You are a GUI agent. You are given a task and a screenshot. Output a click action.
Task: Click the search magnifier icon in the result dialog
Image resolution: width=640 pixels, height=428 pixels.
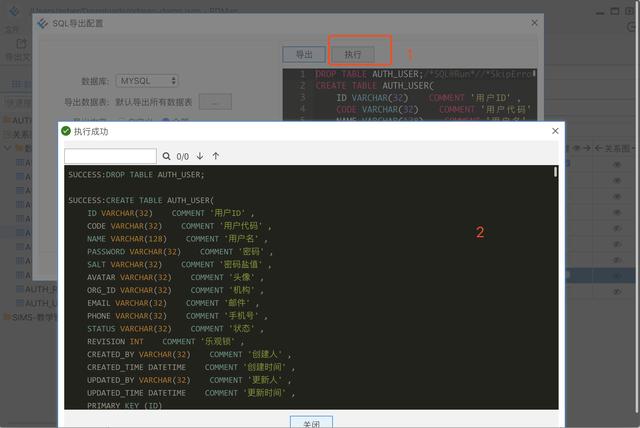(167, 156)
